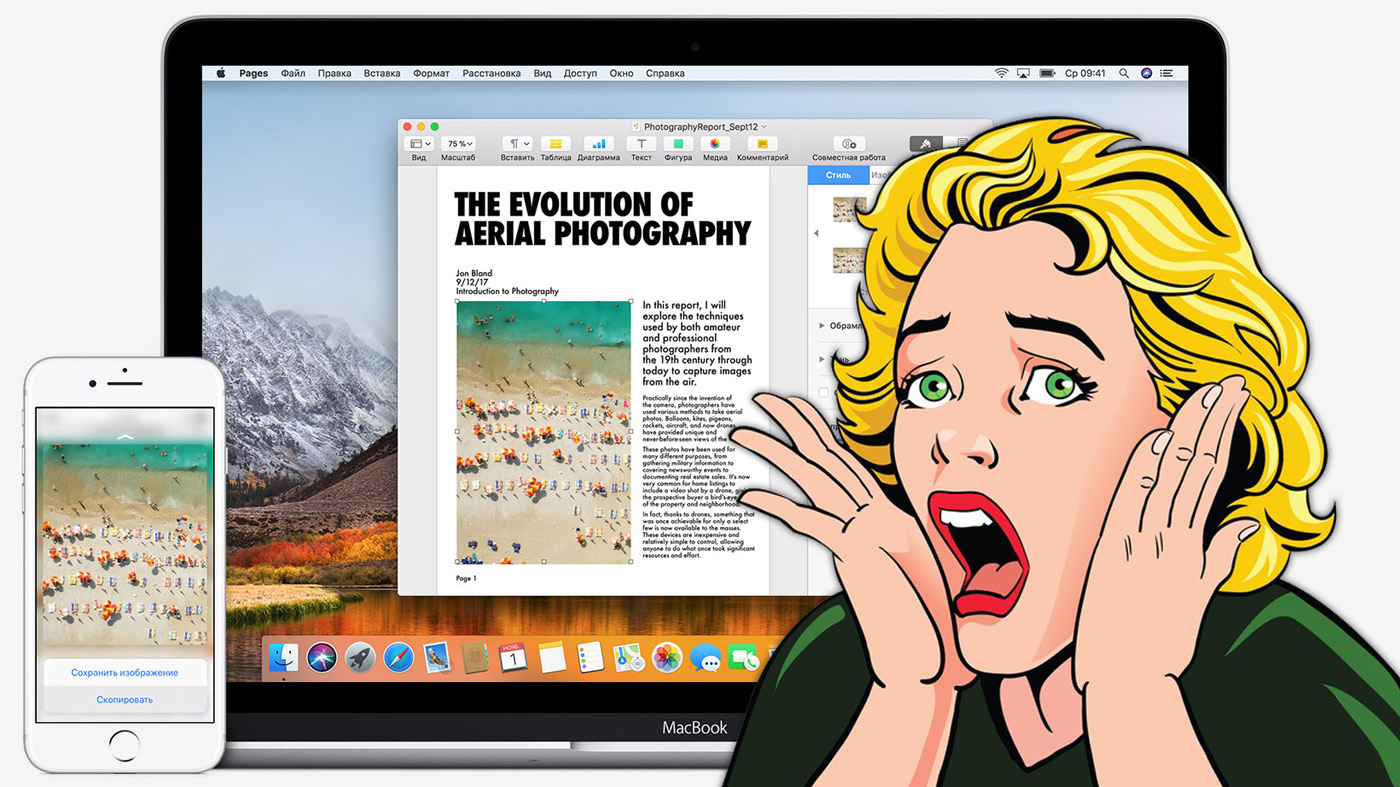Launch Maps from the Dock
This screenshot has width=1400, height=787.
pos(628,657)
